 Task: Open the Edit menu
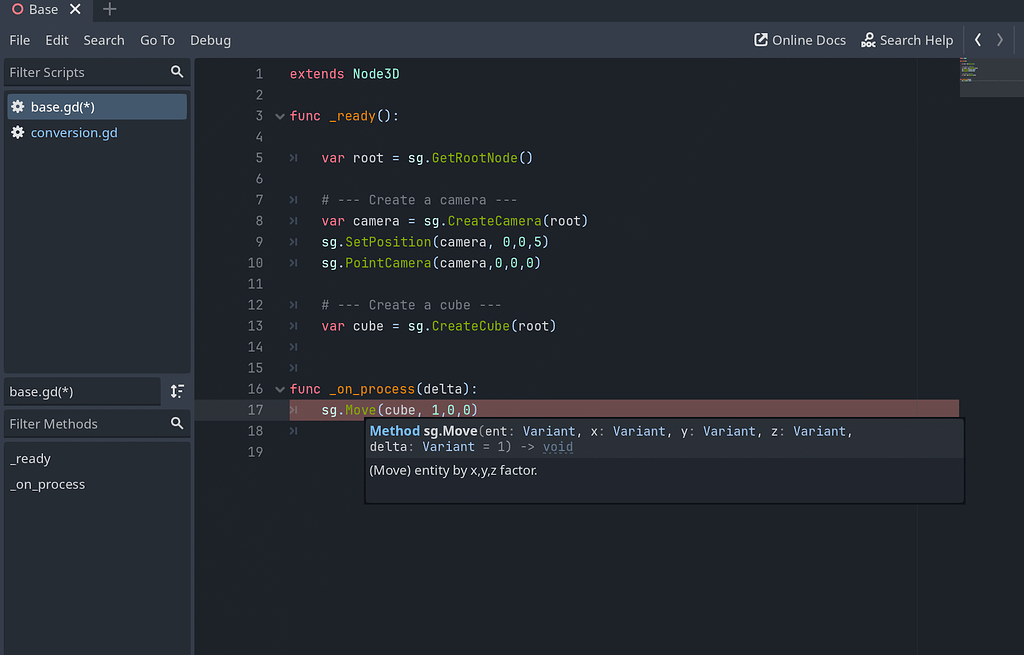57,40
